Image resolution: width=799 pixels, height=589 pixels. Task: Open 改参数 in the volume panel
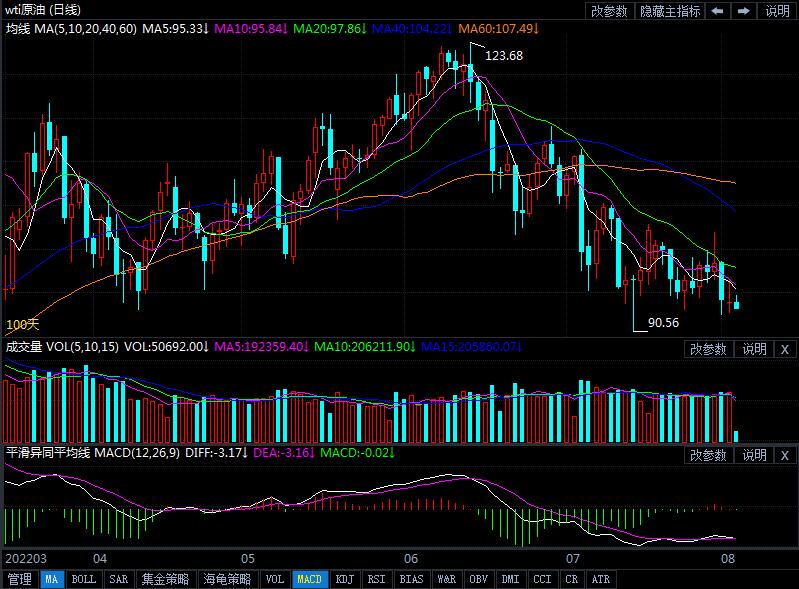click(x=708, y=349)
